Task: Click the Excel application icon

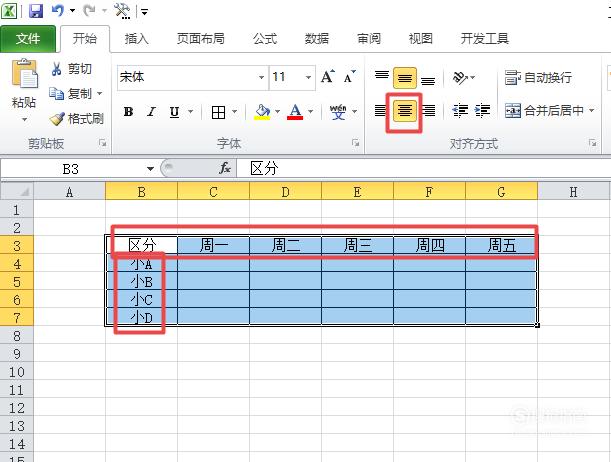Action: click(x=9, y=11)
